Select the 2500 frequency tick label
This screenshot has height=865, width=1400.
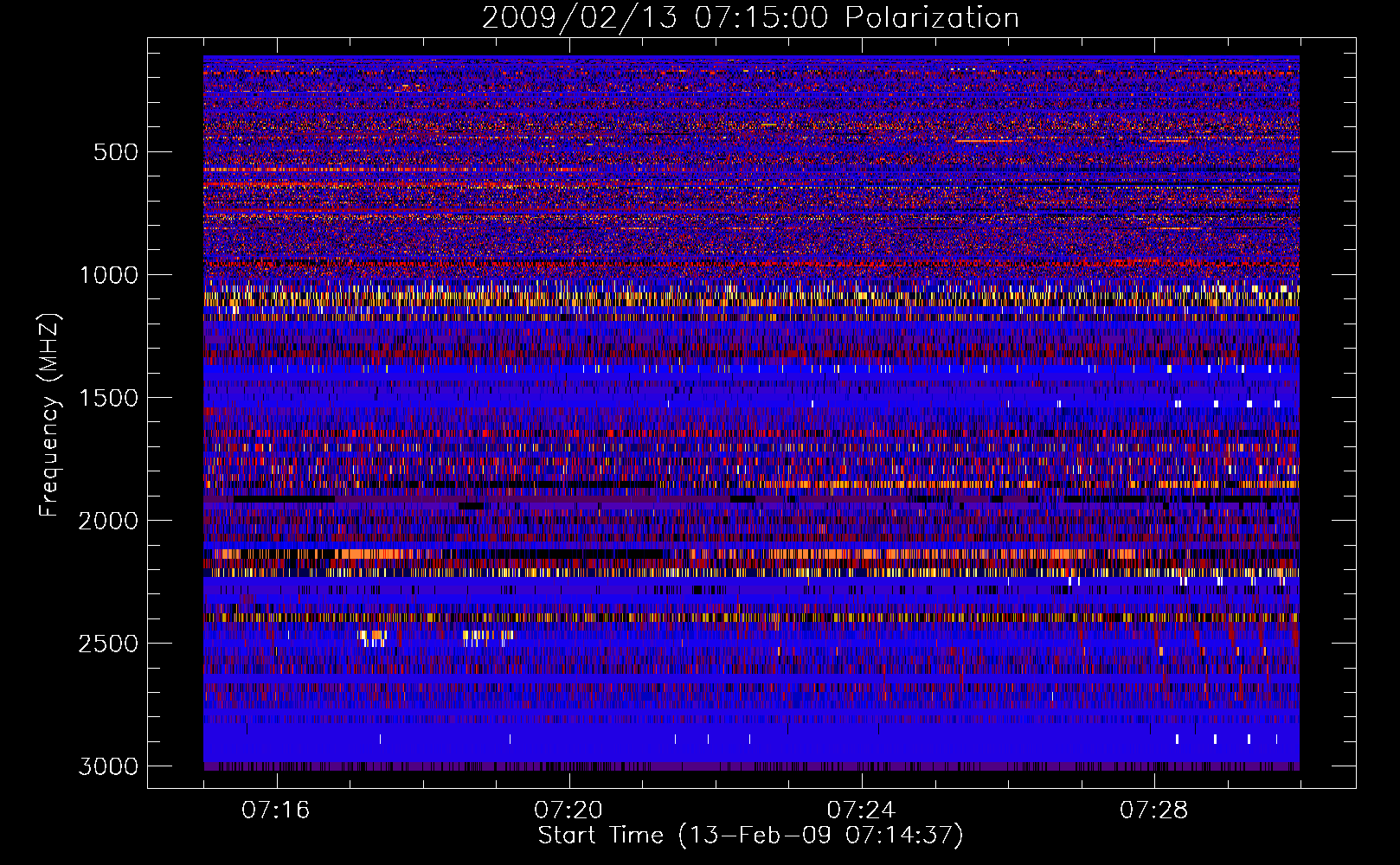click(108, 644)
